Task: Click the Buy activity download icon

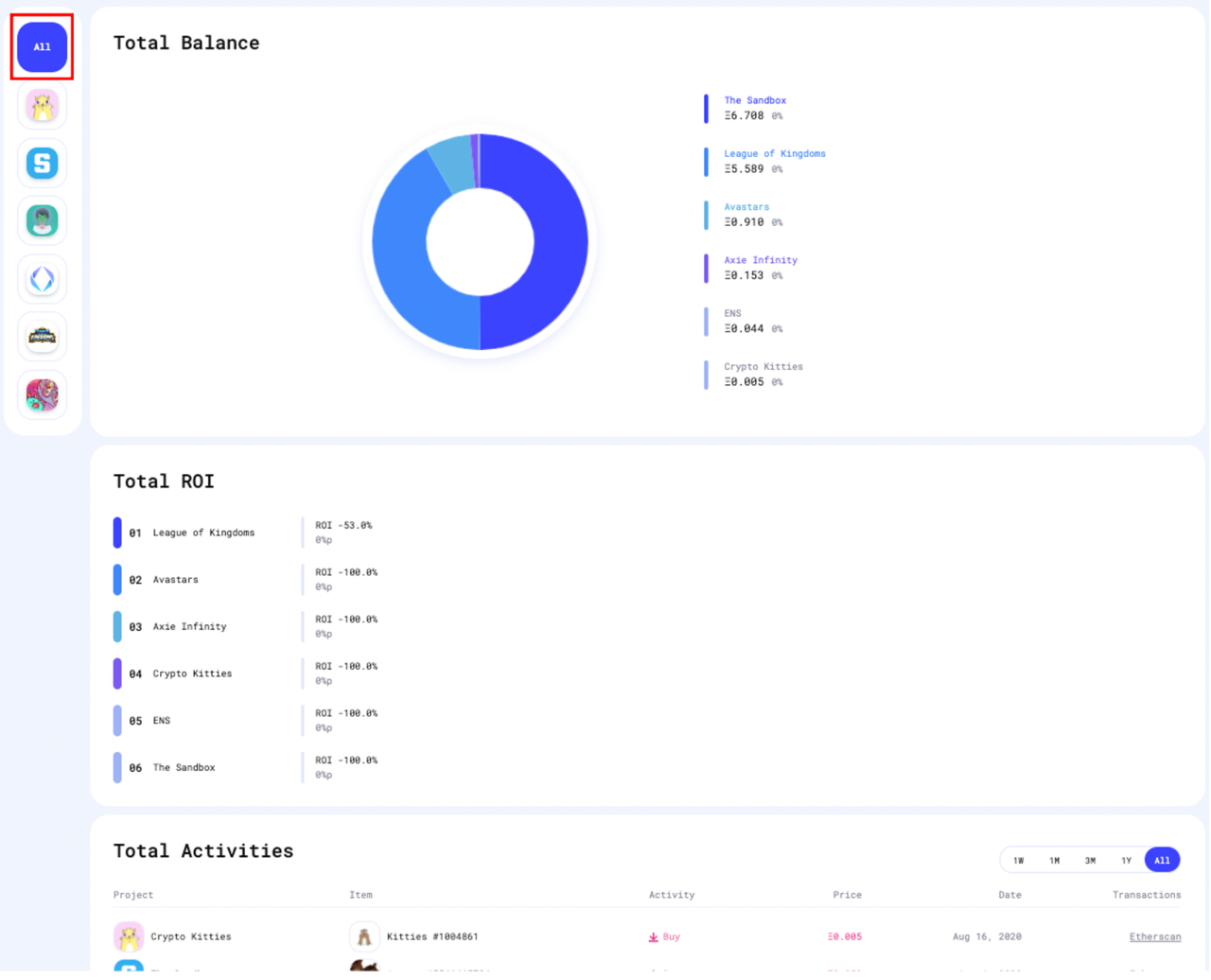Action: coord(653,937)
